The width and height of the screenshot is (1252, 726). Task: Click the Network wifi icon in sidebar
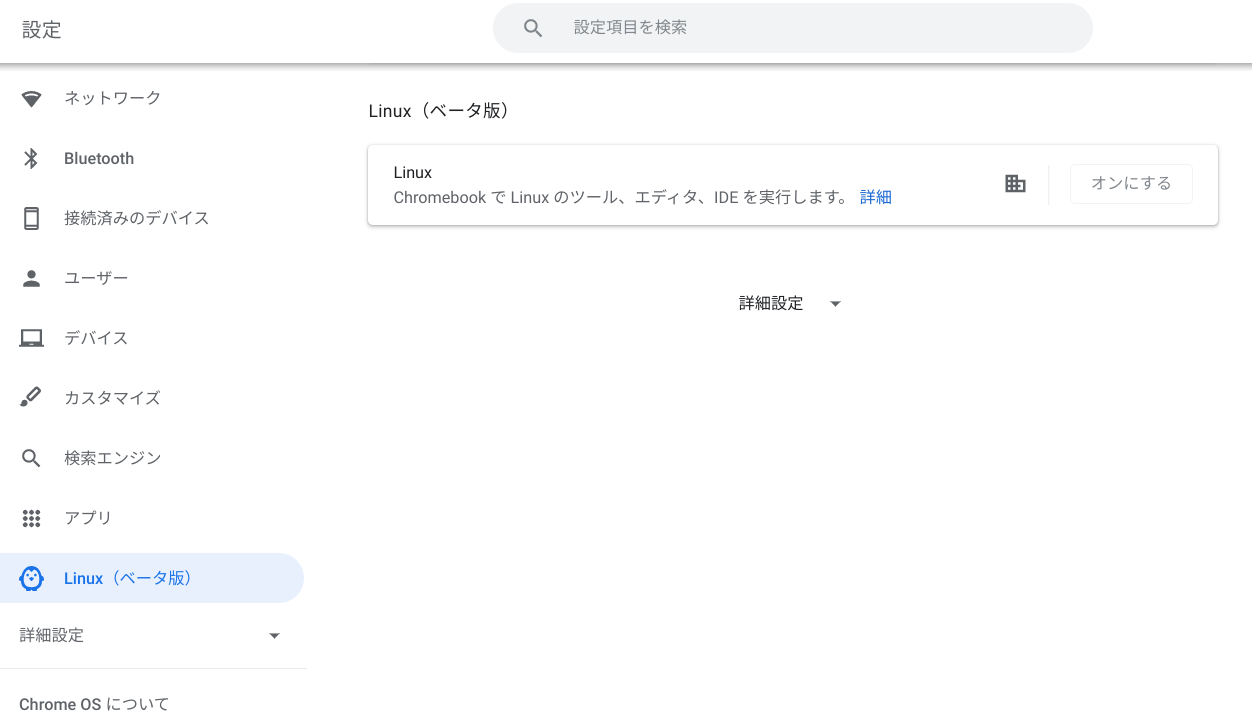point(32,98)
